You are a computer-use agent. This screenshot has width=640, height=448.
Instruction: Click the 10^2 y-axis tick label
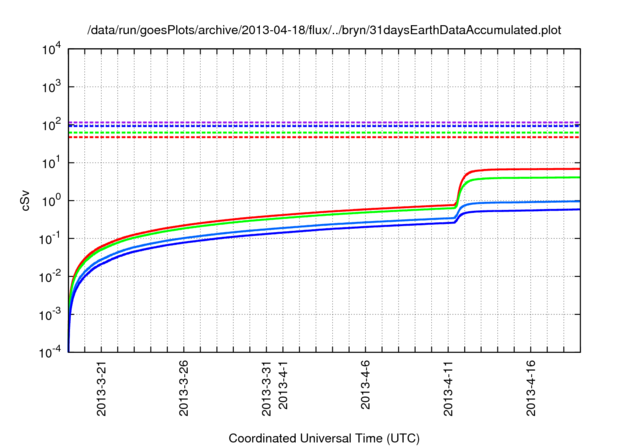tap(53, 125)
